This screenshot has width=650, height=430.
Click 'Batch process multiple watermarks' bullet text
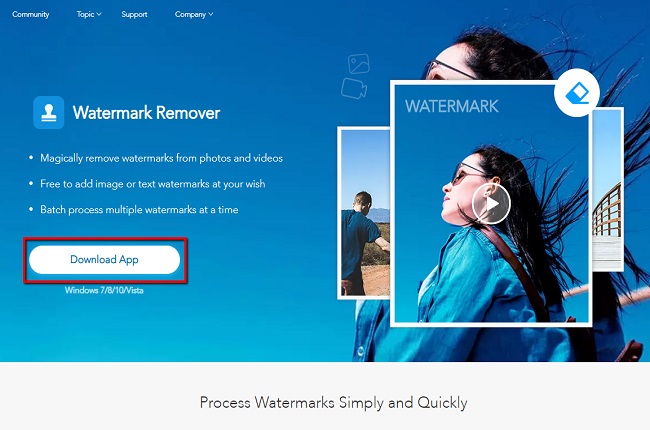[139, 209]
